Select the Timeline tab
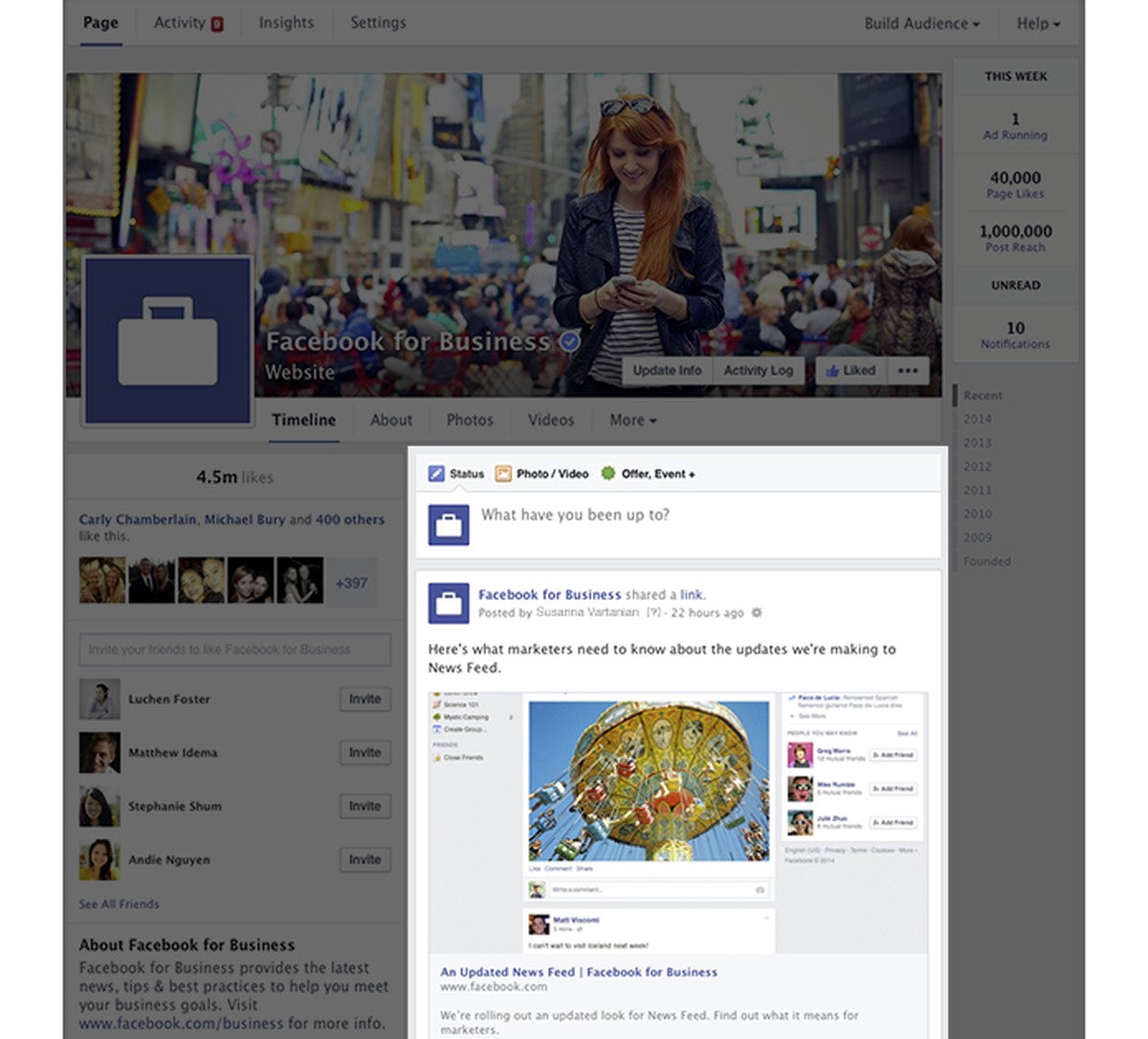The image size is (1148, 1039). (x=303, y=420)
